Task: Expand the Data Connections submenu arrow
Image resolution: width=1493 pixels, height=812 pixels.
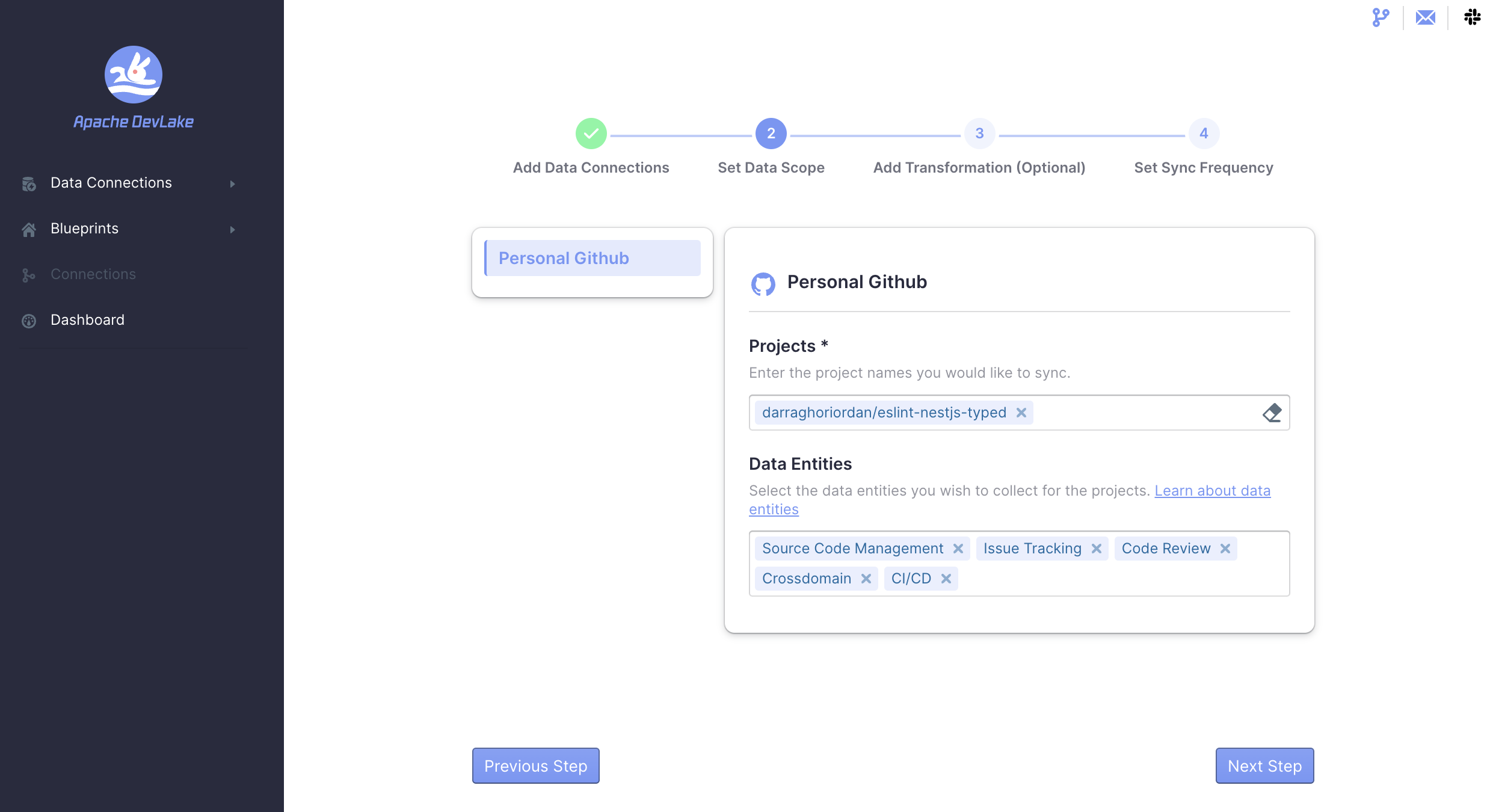Action: click(232, 183)
